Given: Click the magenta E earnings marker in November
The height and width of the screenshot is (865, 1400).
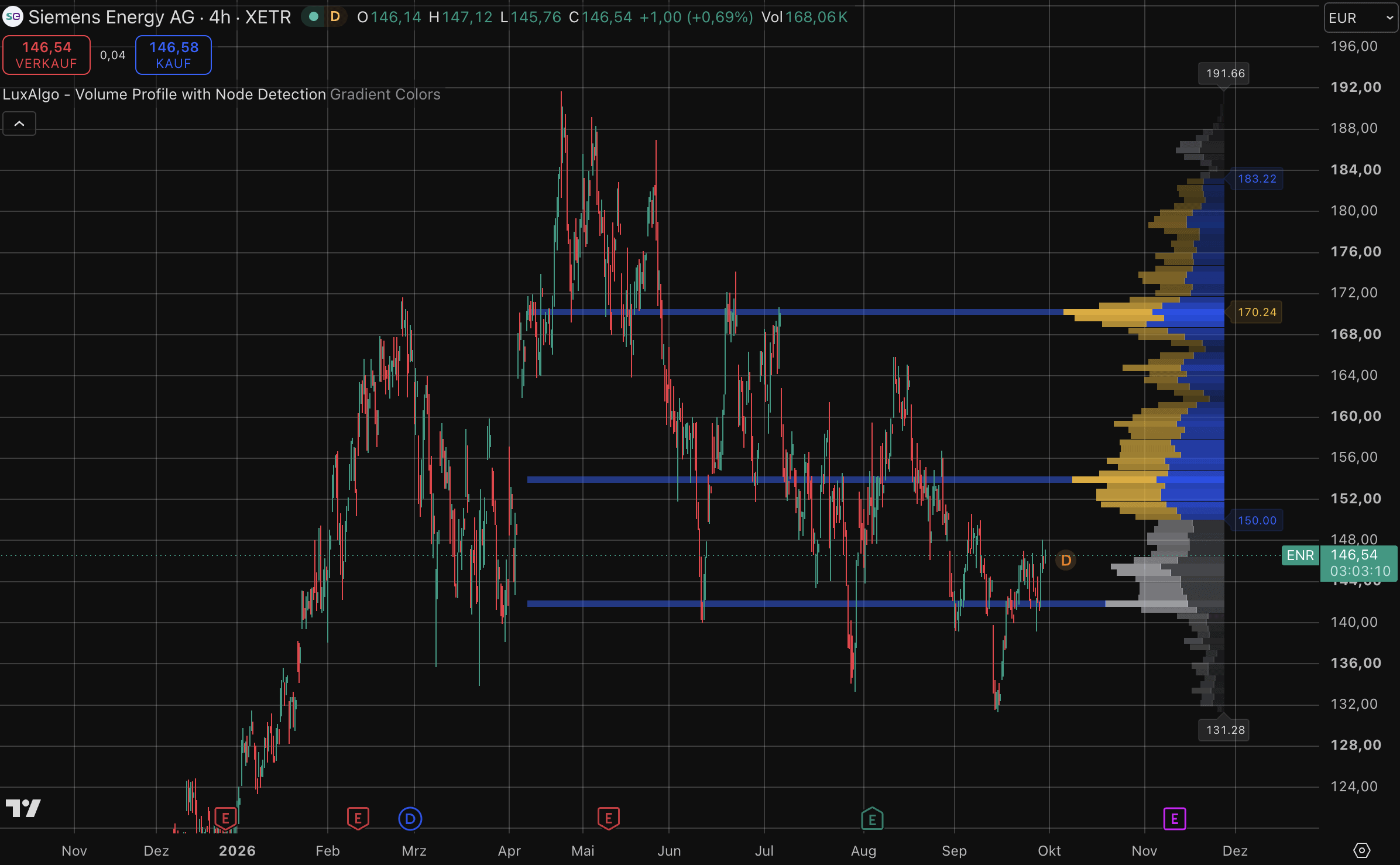Looking at the screenshot, I should [x=1174, y=819].
